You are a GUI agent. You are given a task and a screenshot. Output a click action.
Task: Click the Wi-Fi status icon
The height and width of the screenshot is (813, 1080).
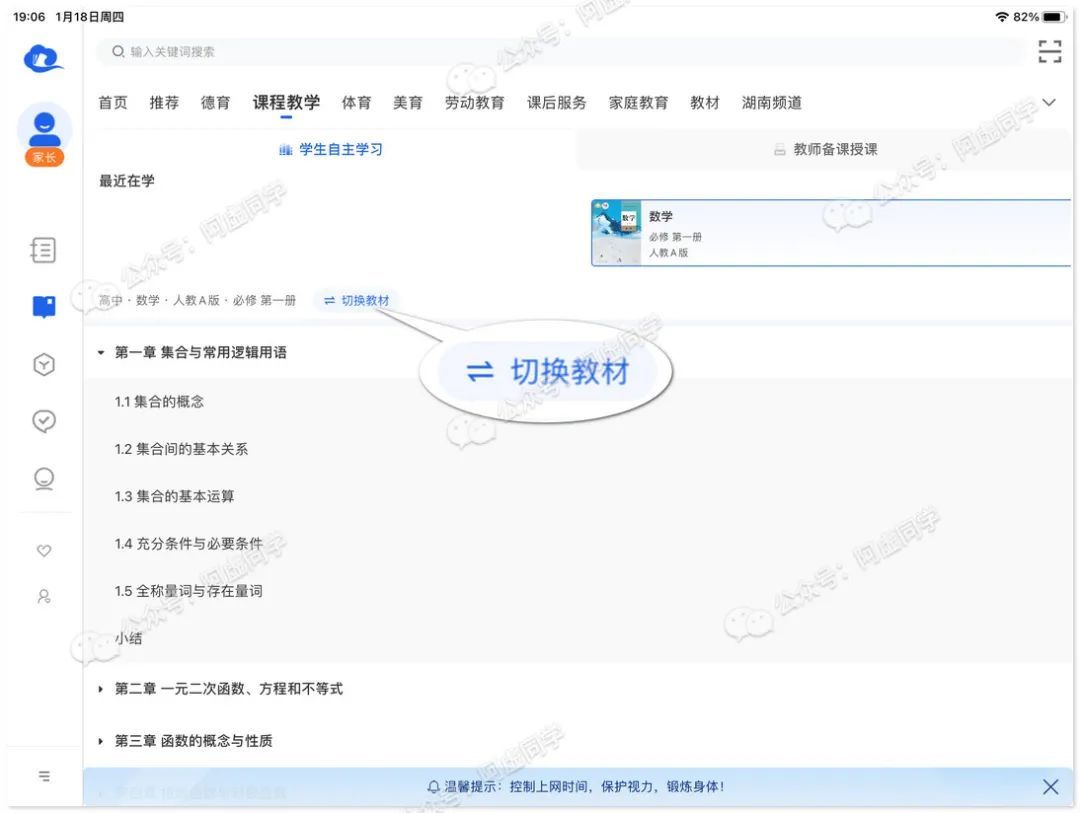(1001, 17)
